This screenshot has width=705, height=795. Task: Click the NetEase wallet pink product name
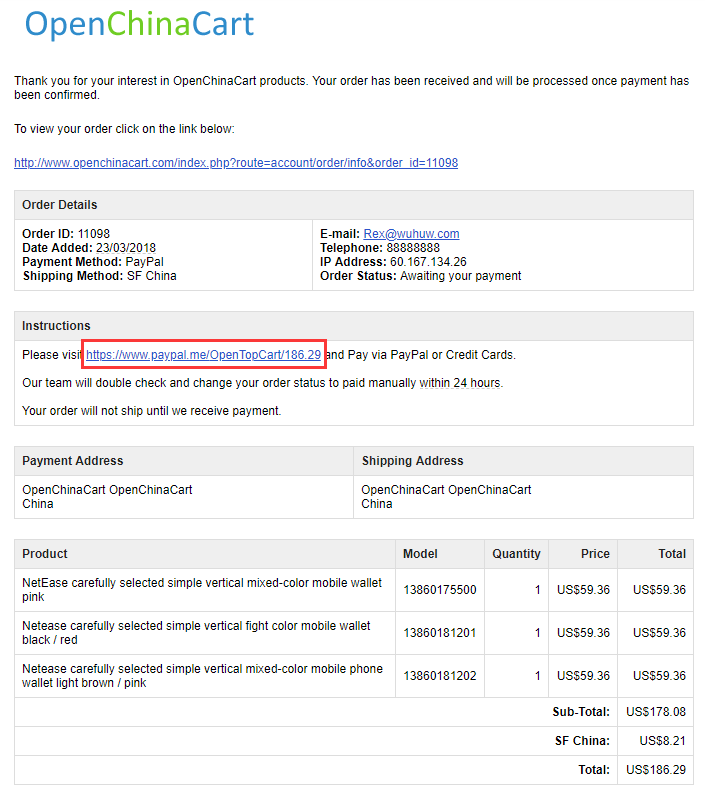(x=202, y=590)
